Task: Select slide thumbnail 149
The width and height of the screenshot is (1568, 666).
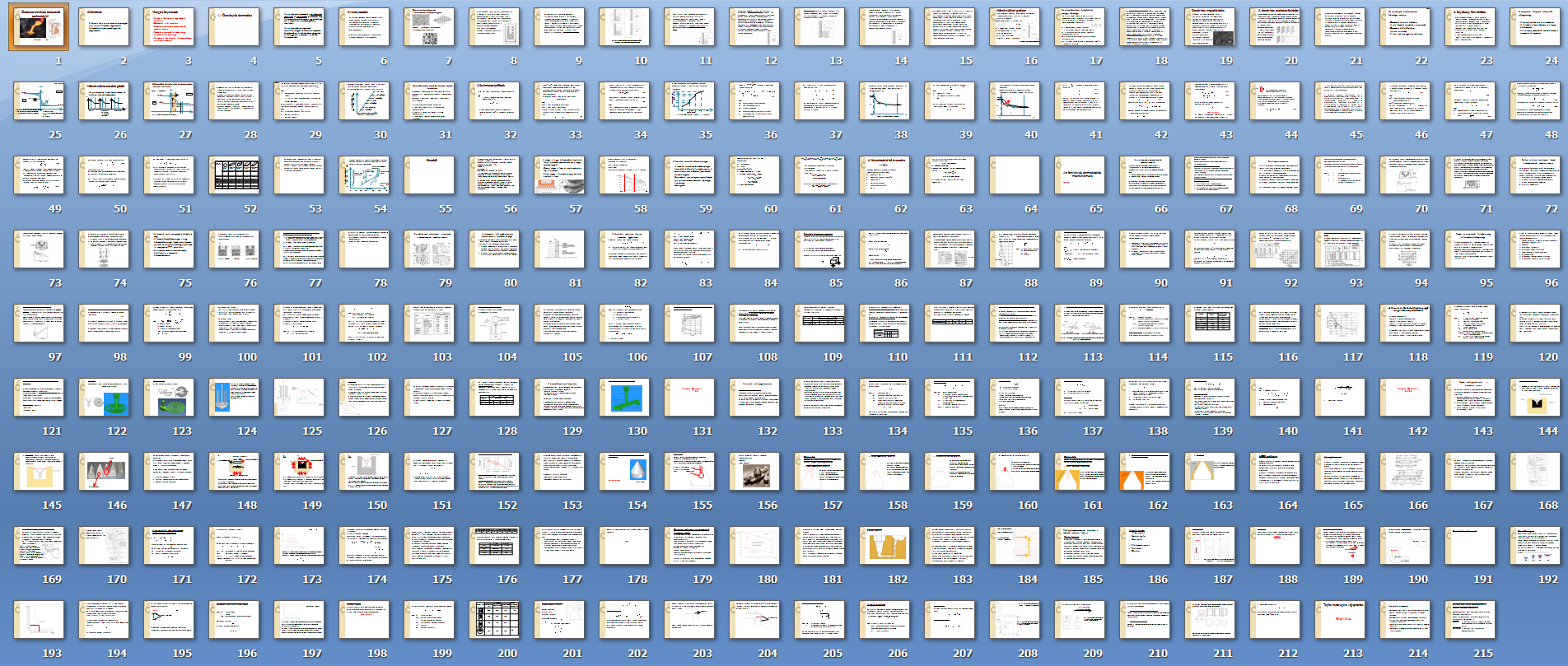Action: coord(299,472)
